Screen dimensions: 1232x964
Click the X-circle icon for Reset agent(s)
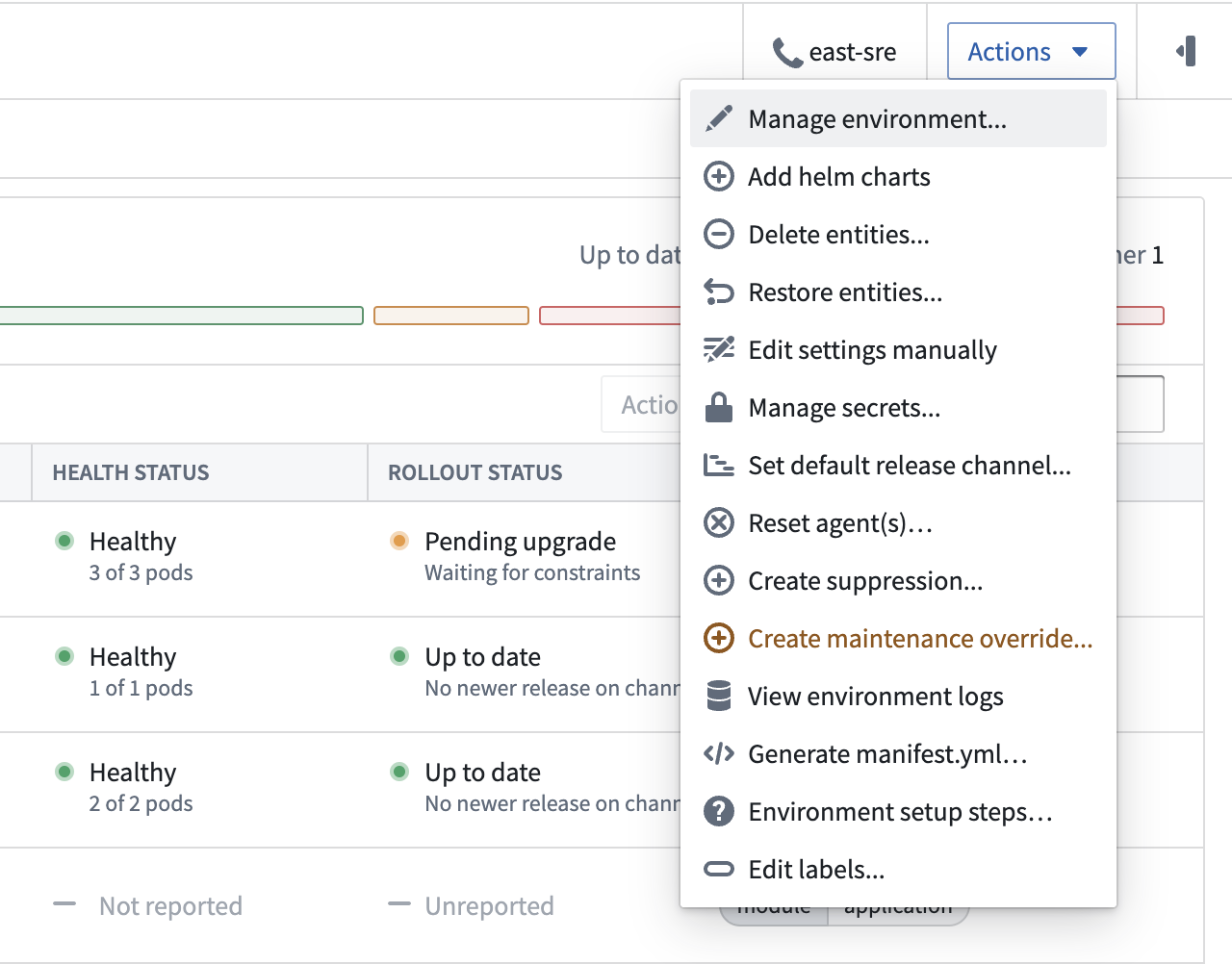(719, 522)
